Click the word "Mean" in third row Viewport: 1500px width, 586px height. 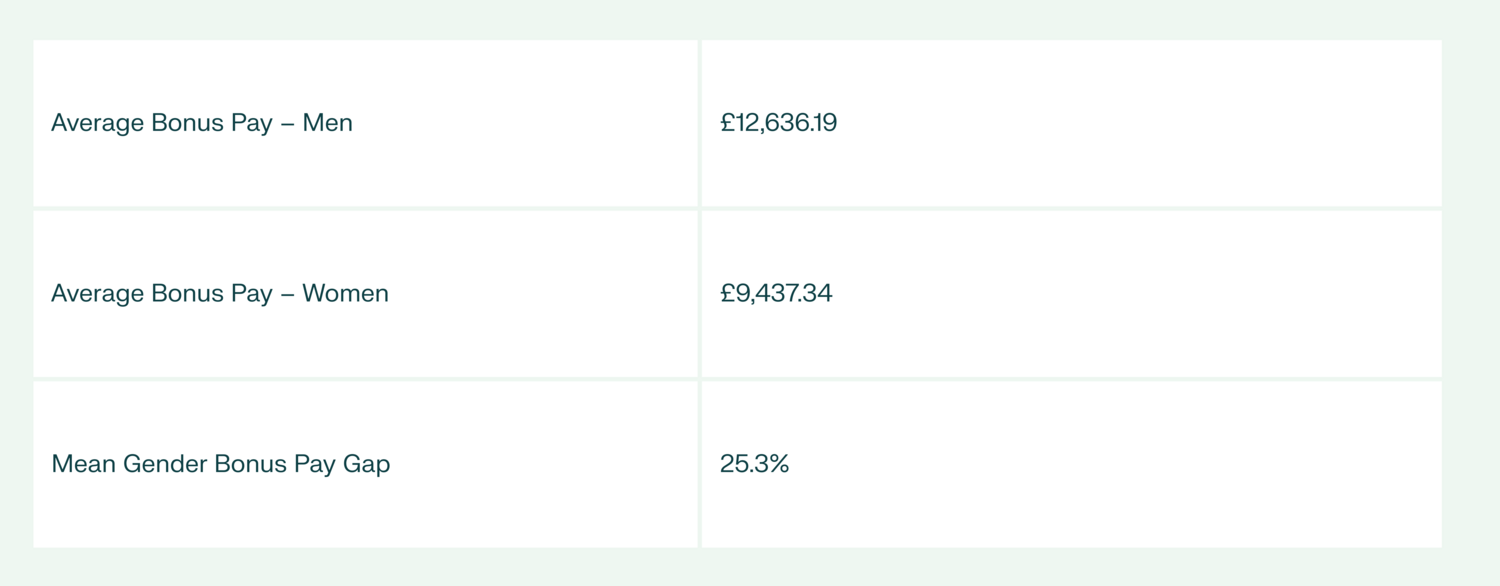click(x=83, y=464)
